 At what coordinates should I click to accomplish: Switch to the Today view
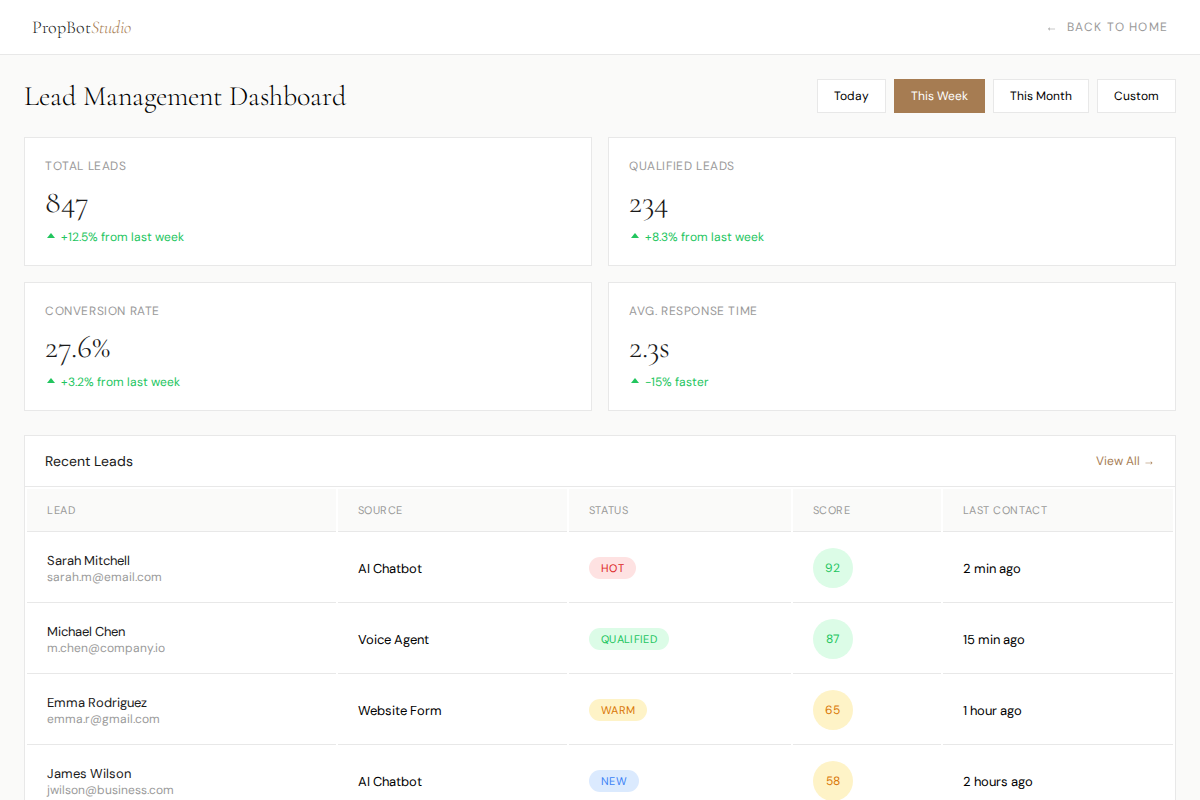[x=851, y=95]
